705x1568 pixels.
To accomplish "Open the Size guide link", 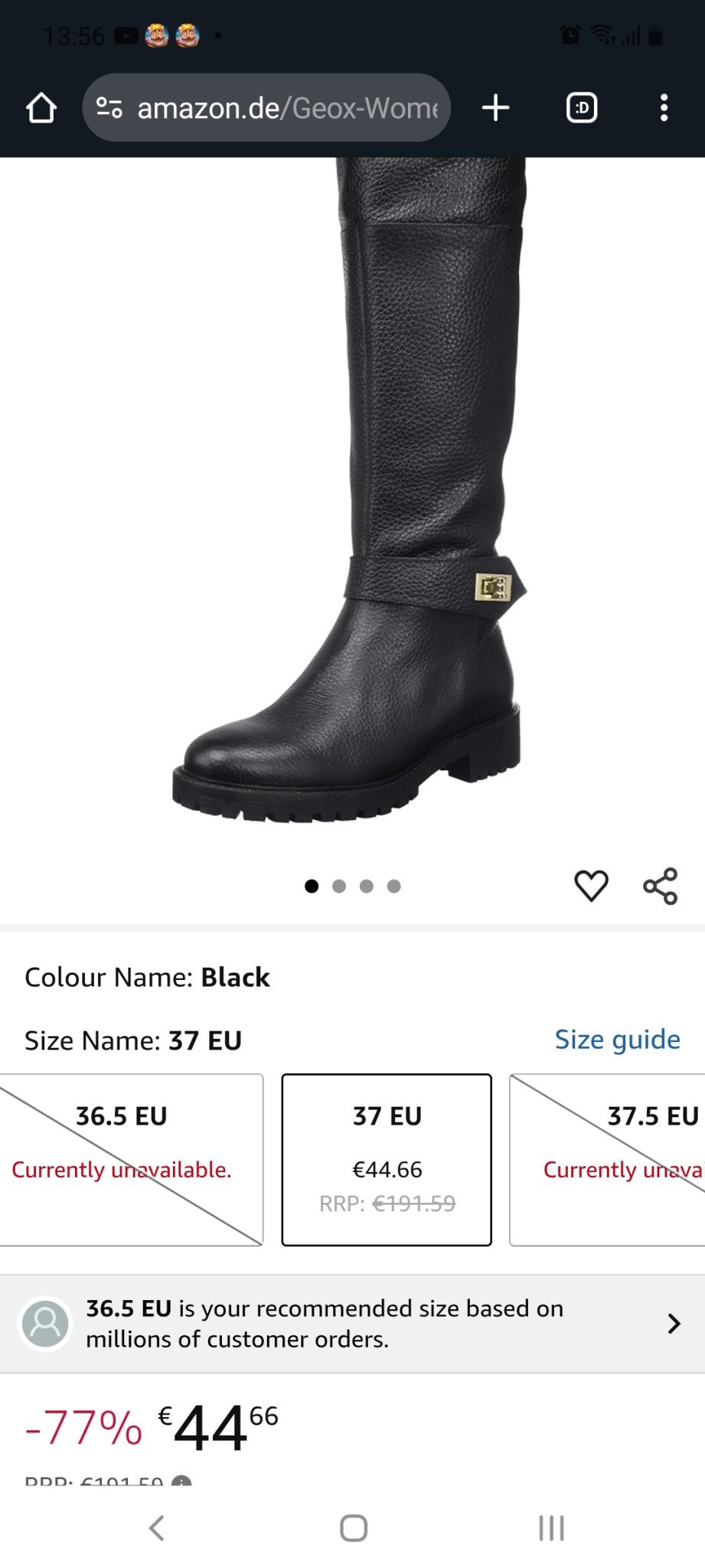I will tap(617, 1039).
